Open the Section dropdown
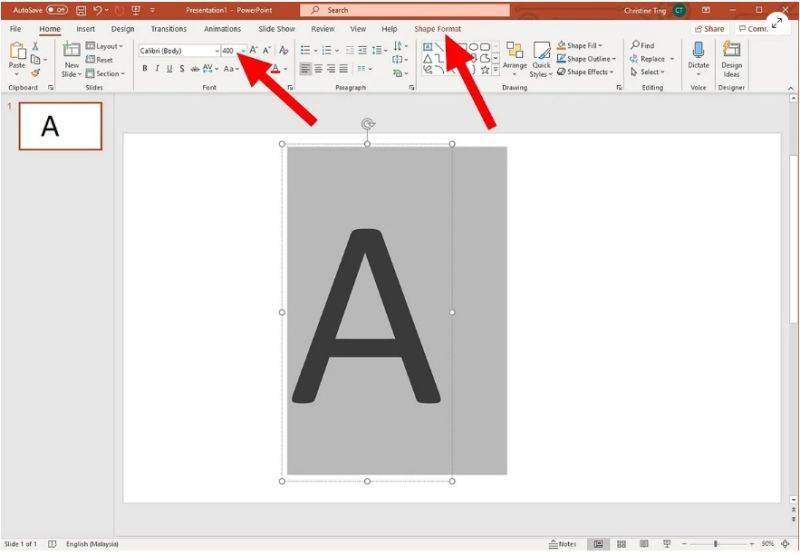This screenshot has height=555, width=800. (x=105, y=73)
